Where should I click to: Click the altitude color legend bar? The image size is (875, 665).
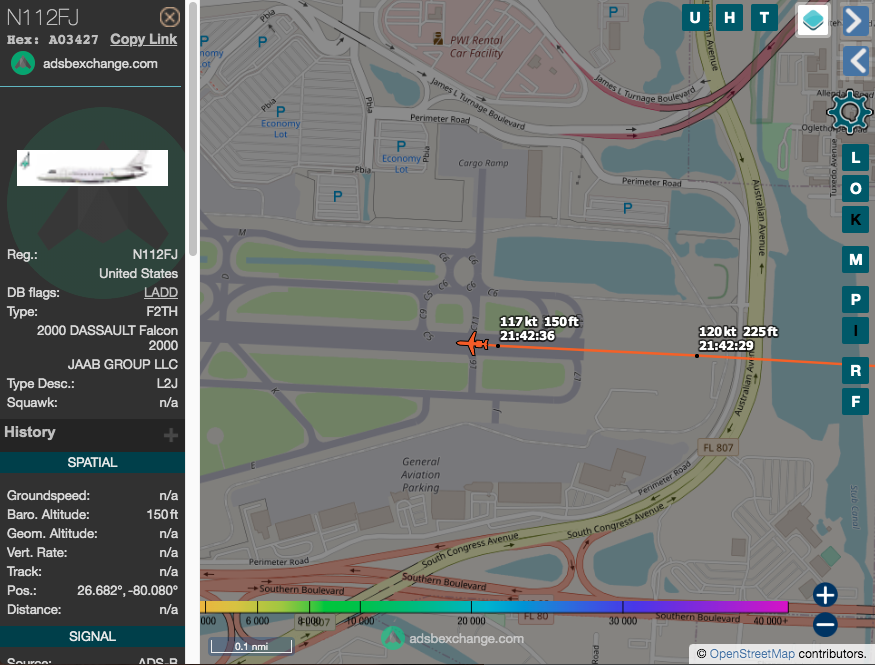[494, 606]
